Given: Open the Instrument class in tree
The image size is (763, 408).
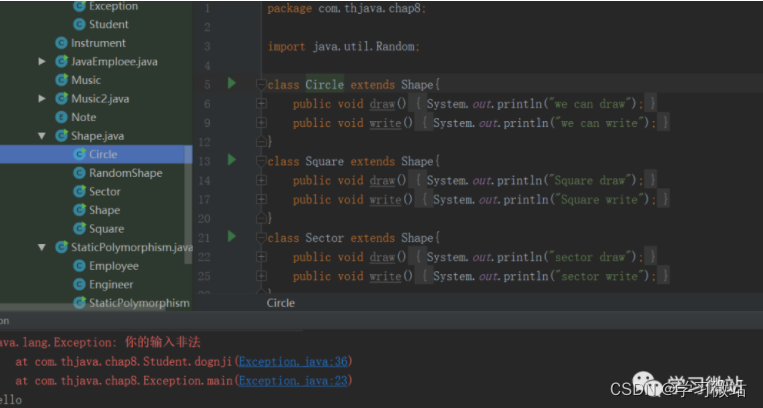Looking at the screenshot, I should point(98,43).
